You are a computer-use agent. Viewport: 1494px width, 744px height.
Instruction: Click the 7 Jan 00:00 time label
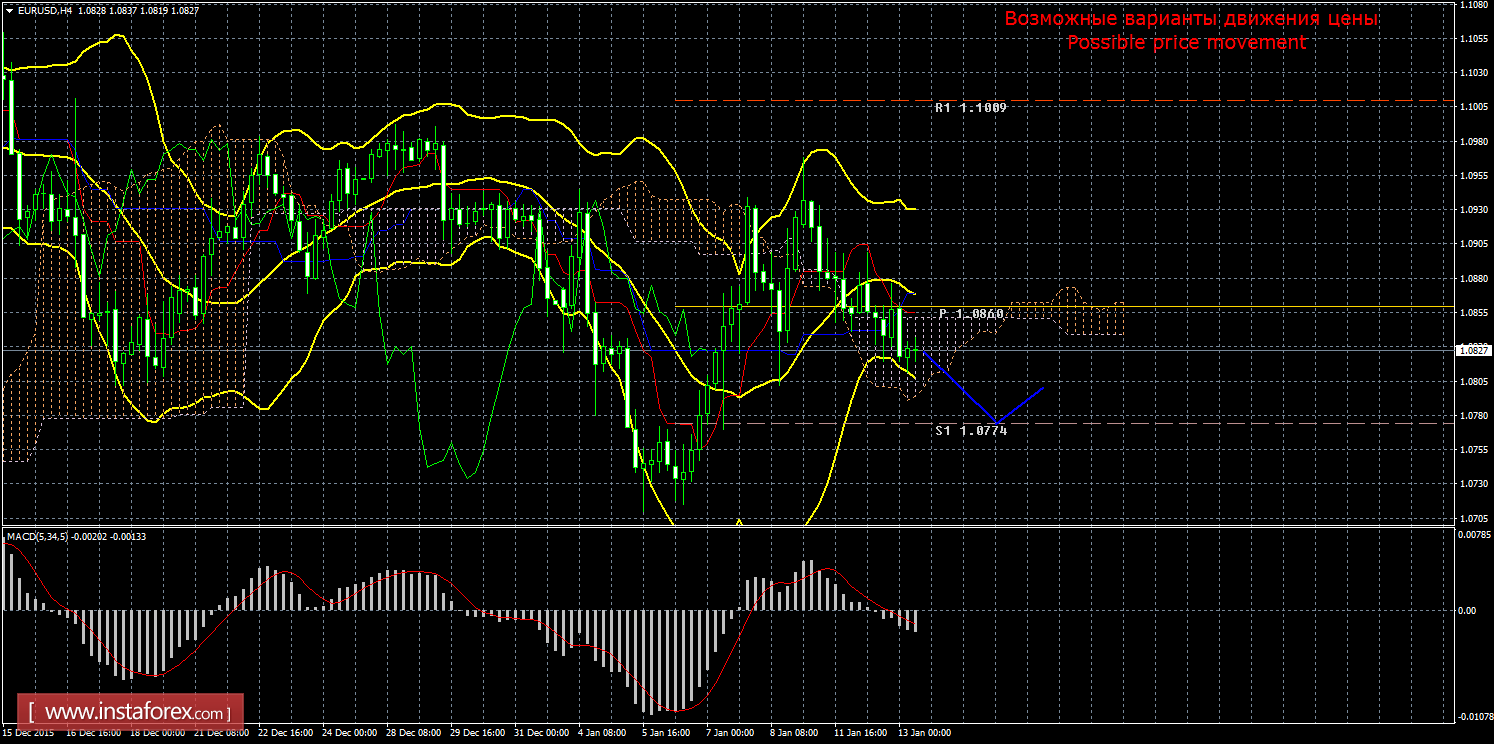pyautogui.click(x=730, y=733)
